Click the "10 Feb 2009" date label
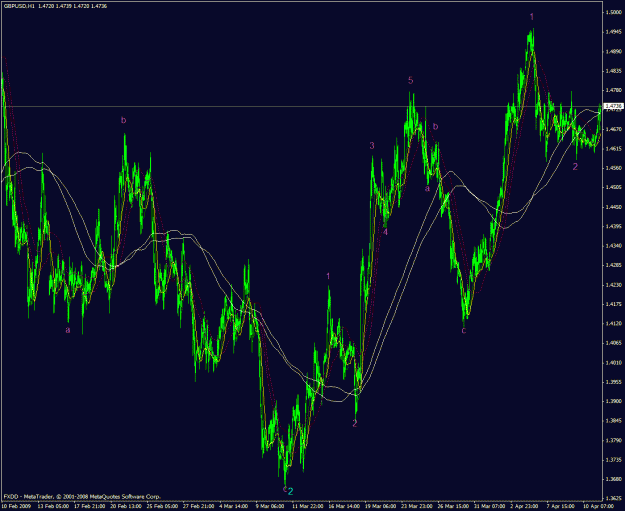This screenshot has width=625, height=511. (x=16, y=506)
